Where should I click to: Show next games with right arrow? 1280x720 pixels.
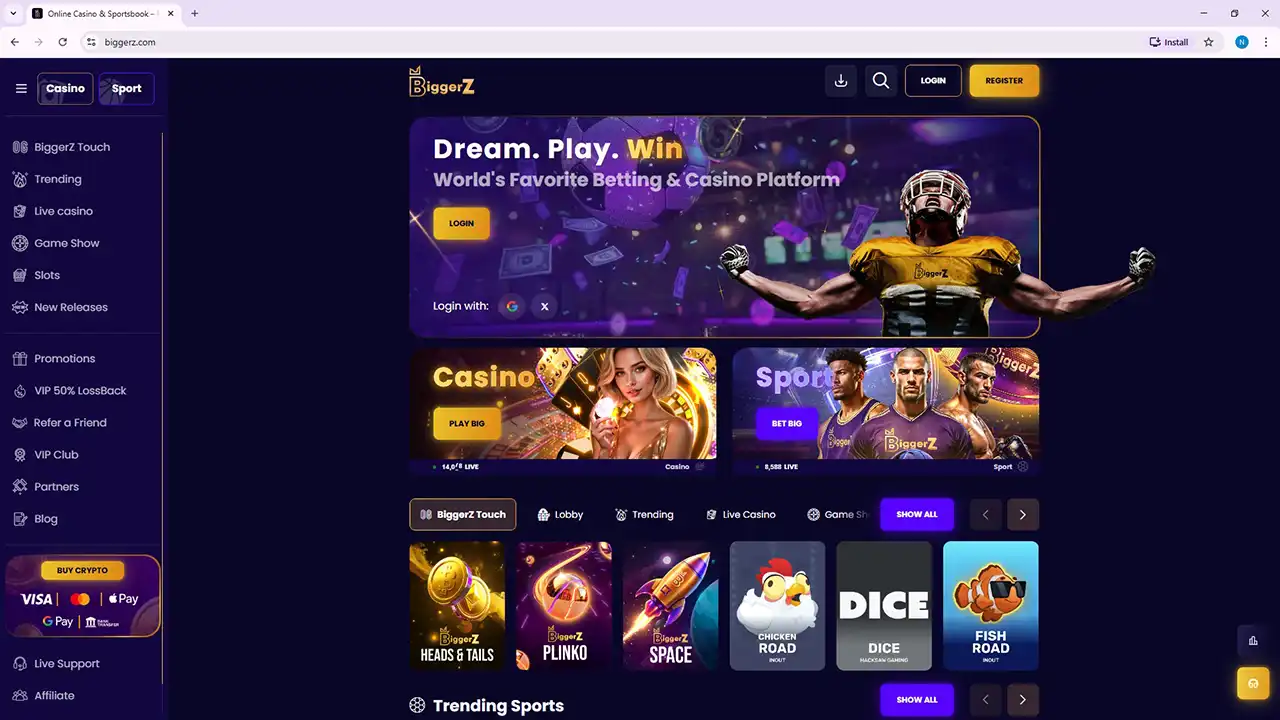click(1023, 514)
